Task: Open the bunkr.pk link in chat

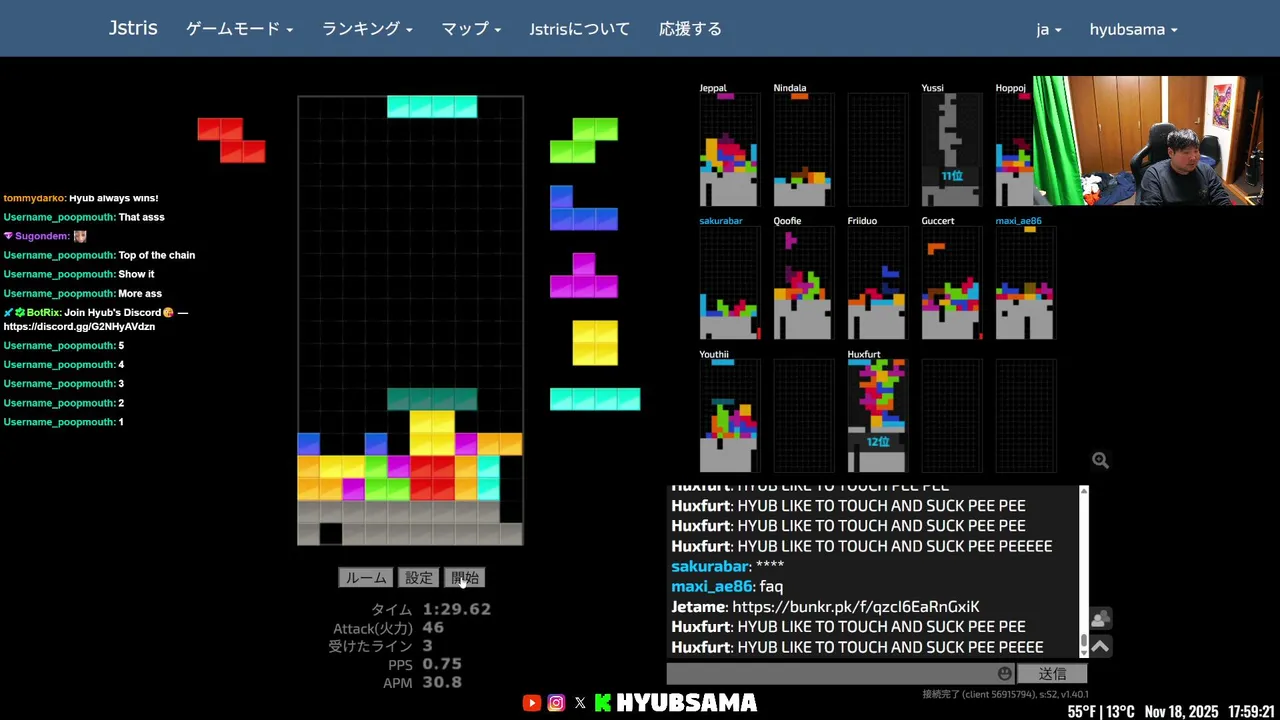Action: pyautogui.click(x=856, y=607)
